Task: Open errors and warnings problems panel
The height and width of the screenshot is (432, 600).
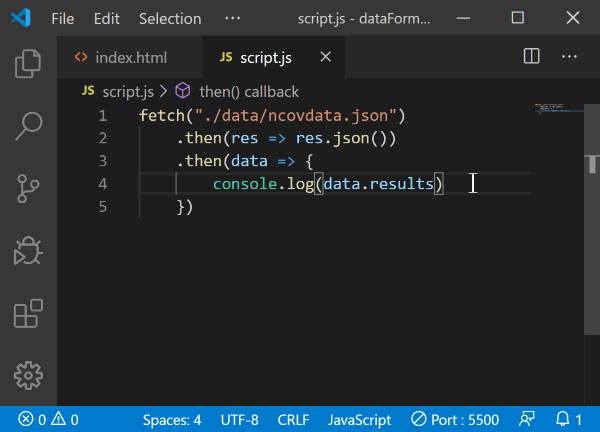Action: click(x=48, y=420)
